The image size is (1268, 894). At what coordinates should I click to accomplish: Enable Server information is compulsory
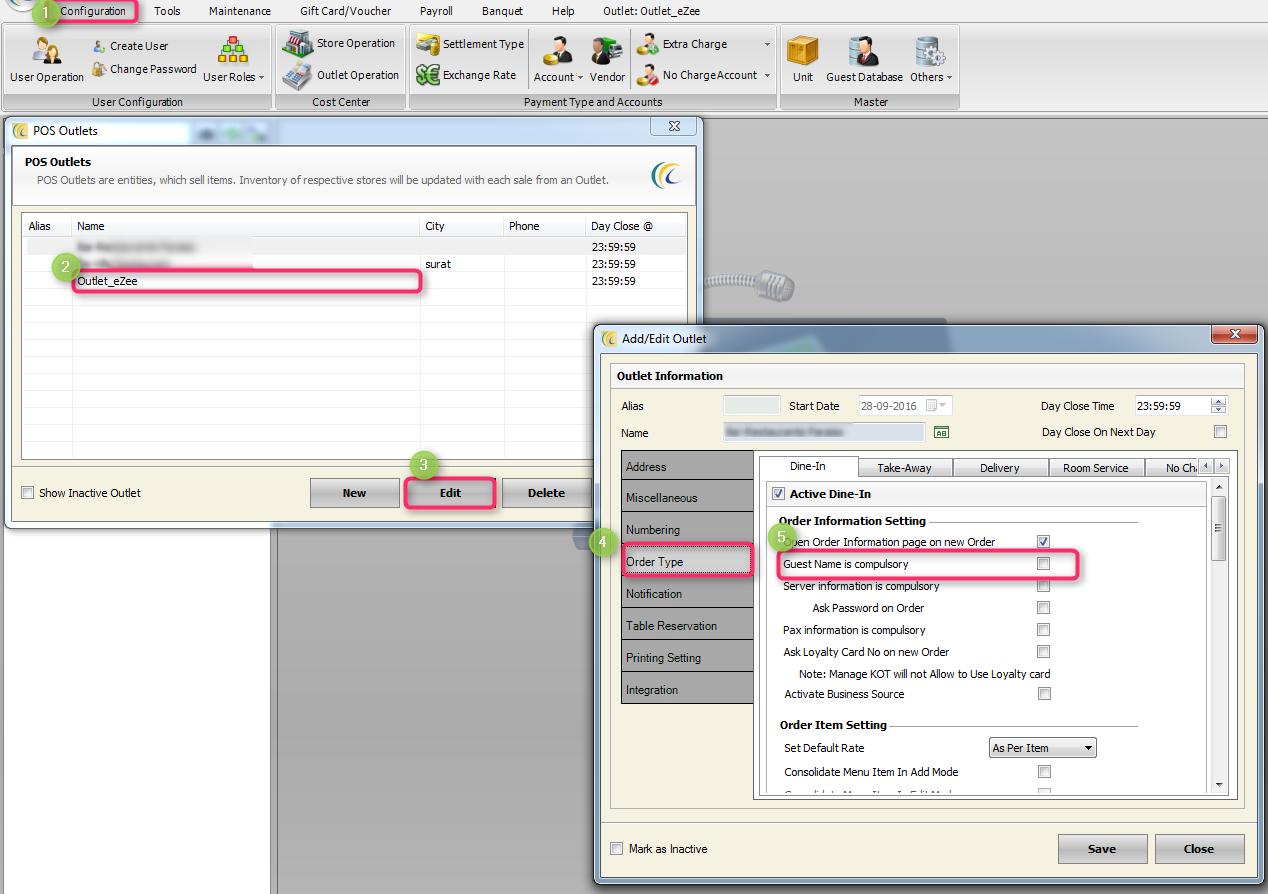point(1043,586)
